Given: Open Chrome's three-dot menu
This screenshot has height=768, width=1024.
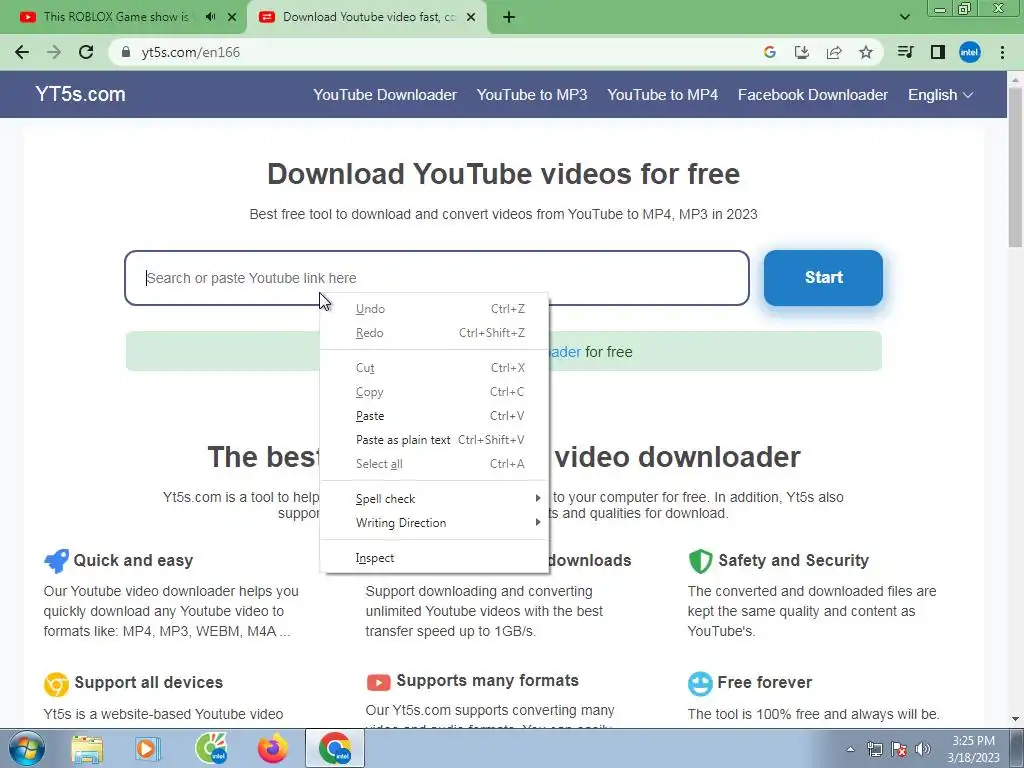Looking at the screenshot, I should point(1002,52).
